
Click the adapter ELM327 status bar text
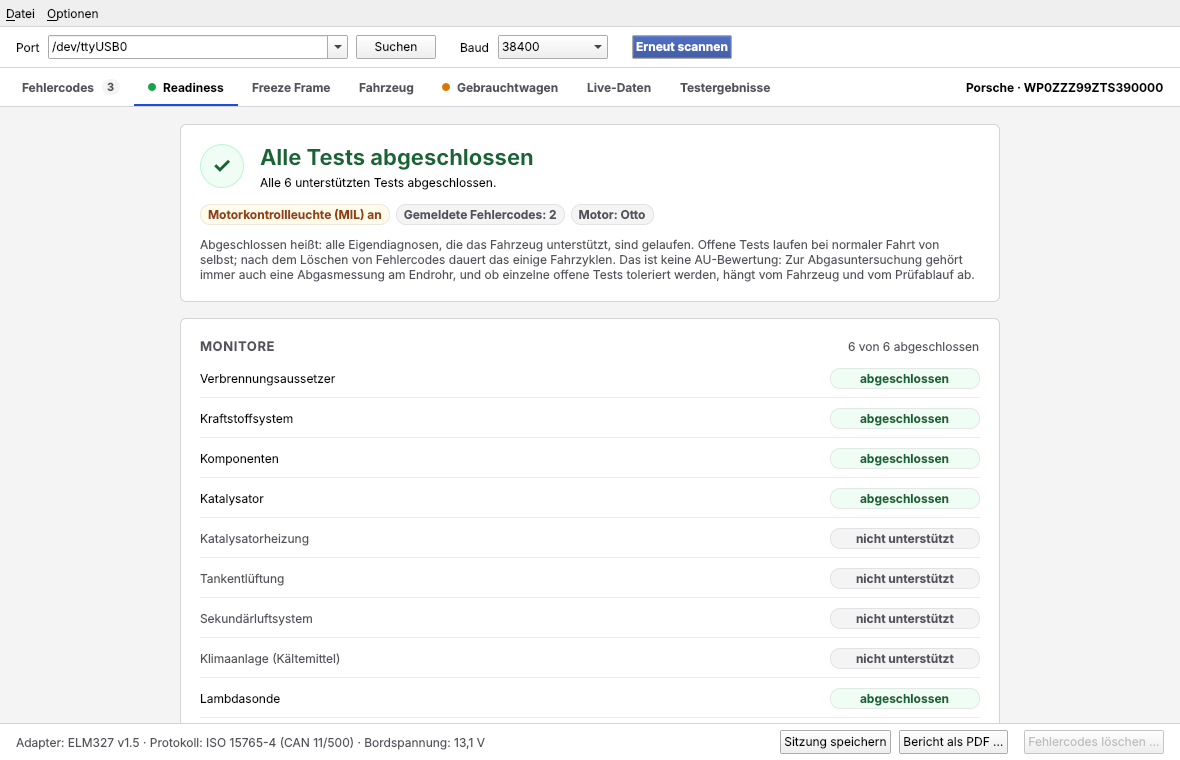click(x=251, y=742)
